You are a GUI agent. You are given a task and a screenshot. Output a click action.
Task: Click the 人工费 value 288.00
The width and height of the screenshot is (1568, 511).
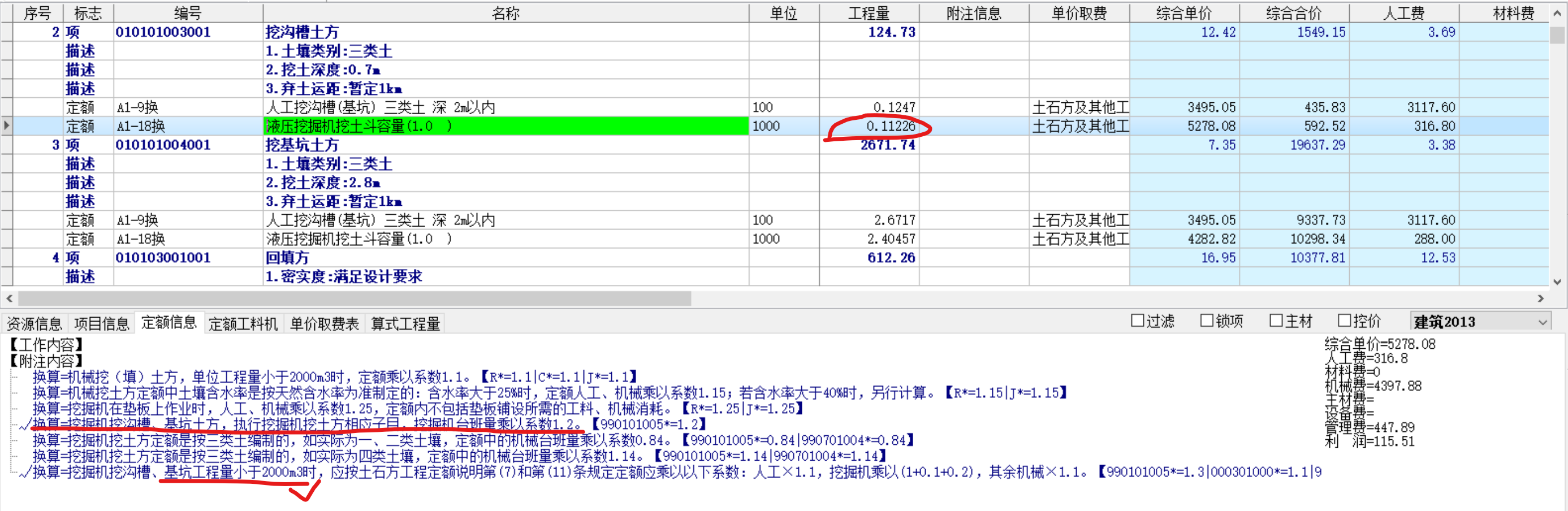point(1403,239)
